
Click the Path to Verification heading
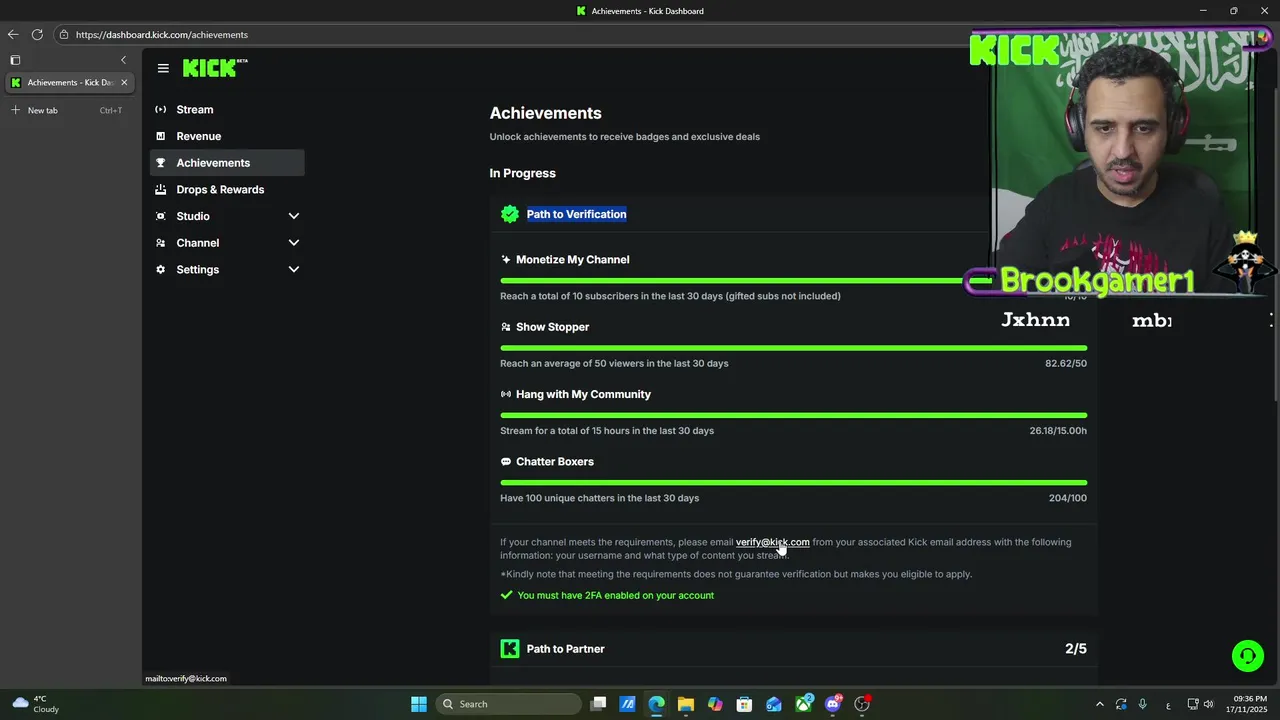577,214
